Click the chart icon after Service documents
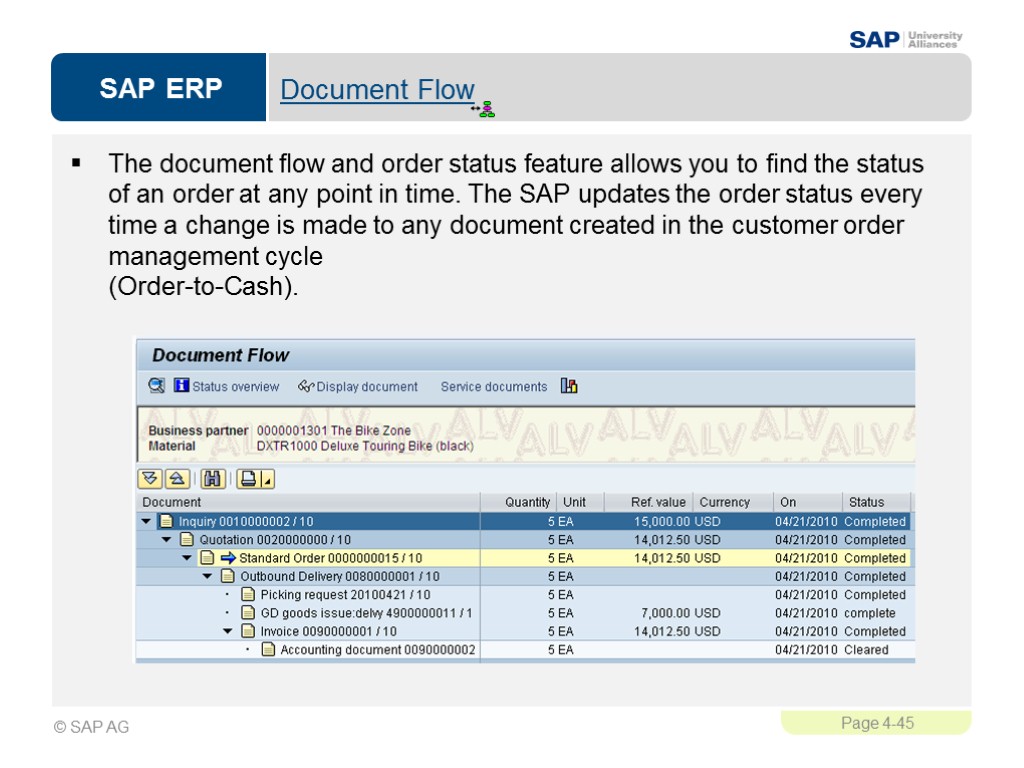Viewport: 1024px width, 768px height. tap(569, 386)
